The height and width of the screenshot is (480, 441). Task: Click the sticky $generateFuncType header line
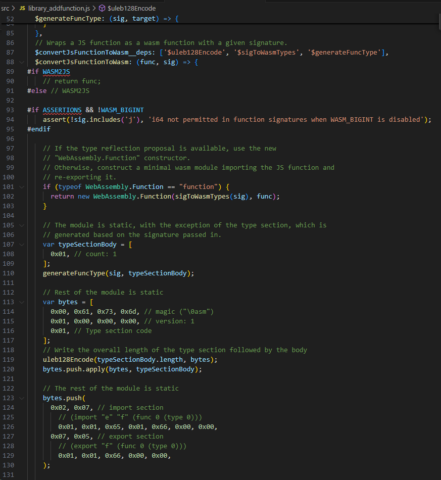[220, 19]
